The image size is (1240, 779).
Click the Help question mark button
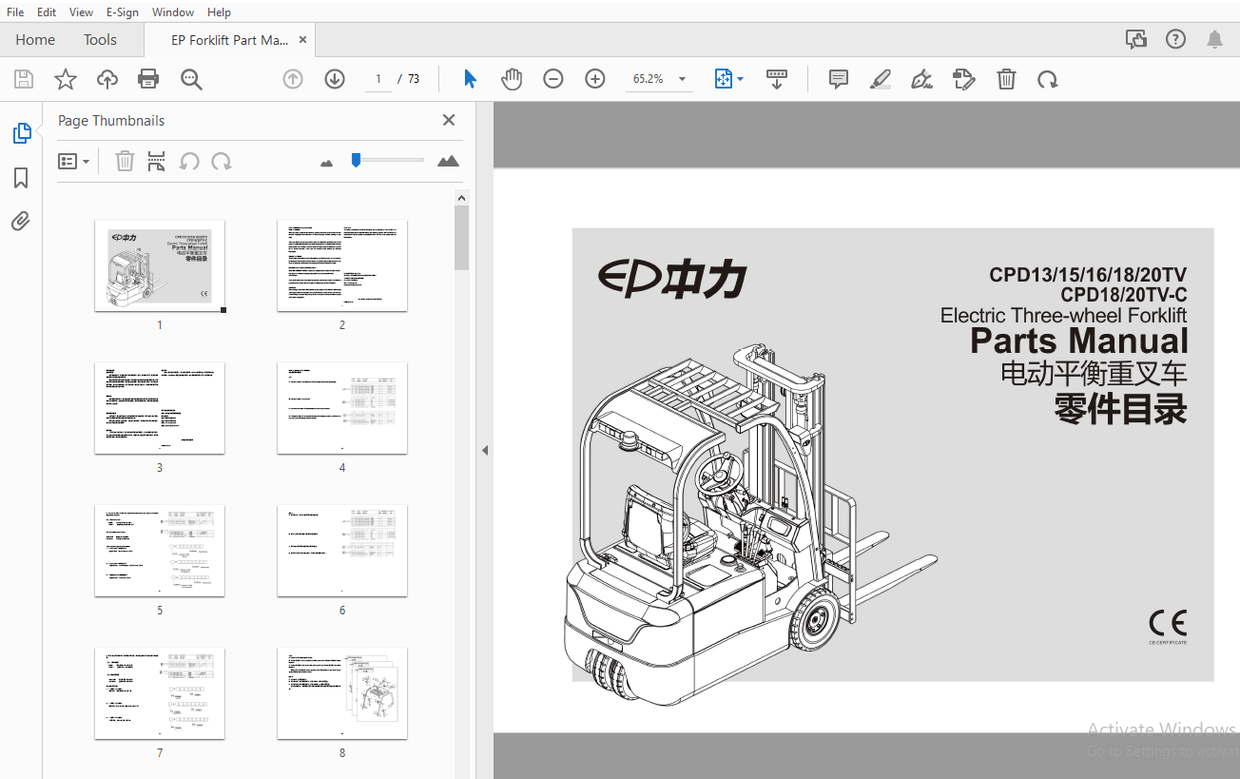tap(1175, 39)
